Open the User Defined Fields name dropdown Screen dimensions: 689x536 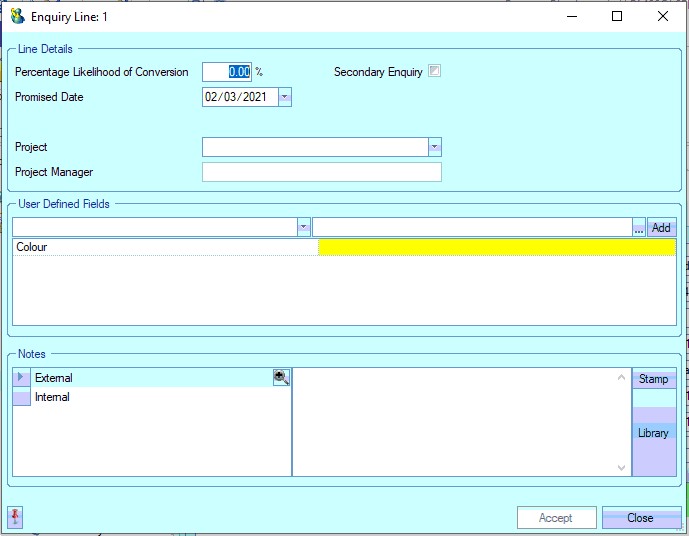click(x=304, y=228)
